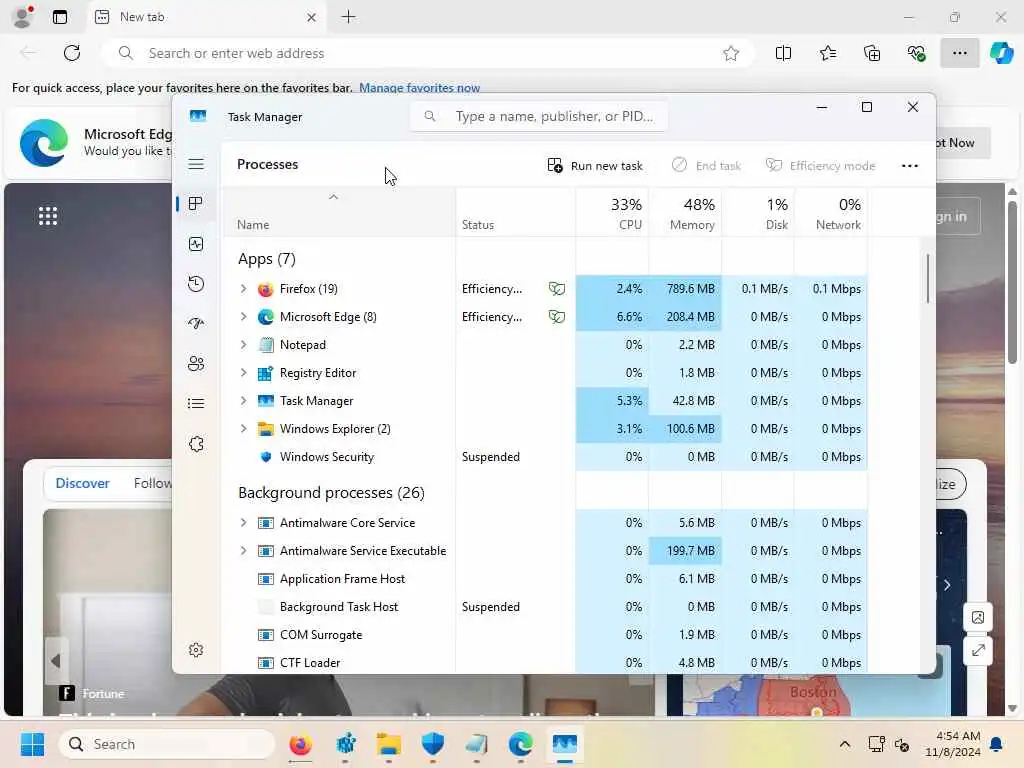This screenshot has height=768, width=1024.
Task: Sort processes by CPU column
Action: 613,213
